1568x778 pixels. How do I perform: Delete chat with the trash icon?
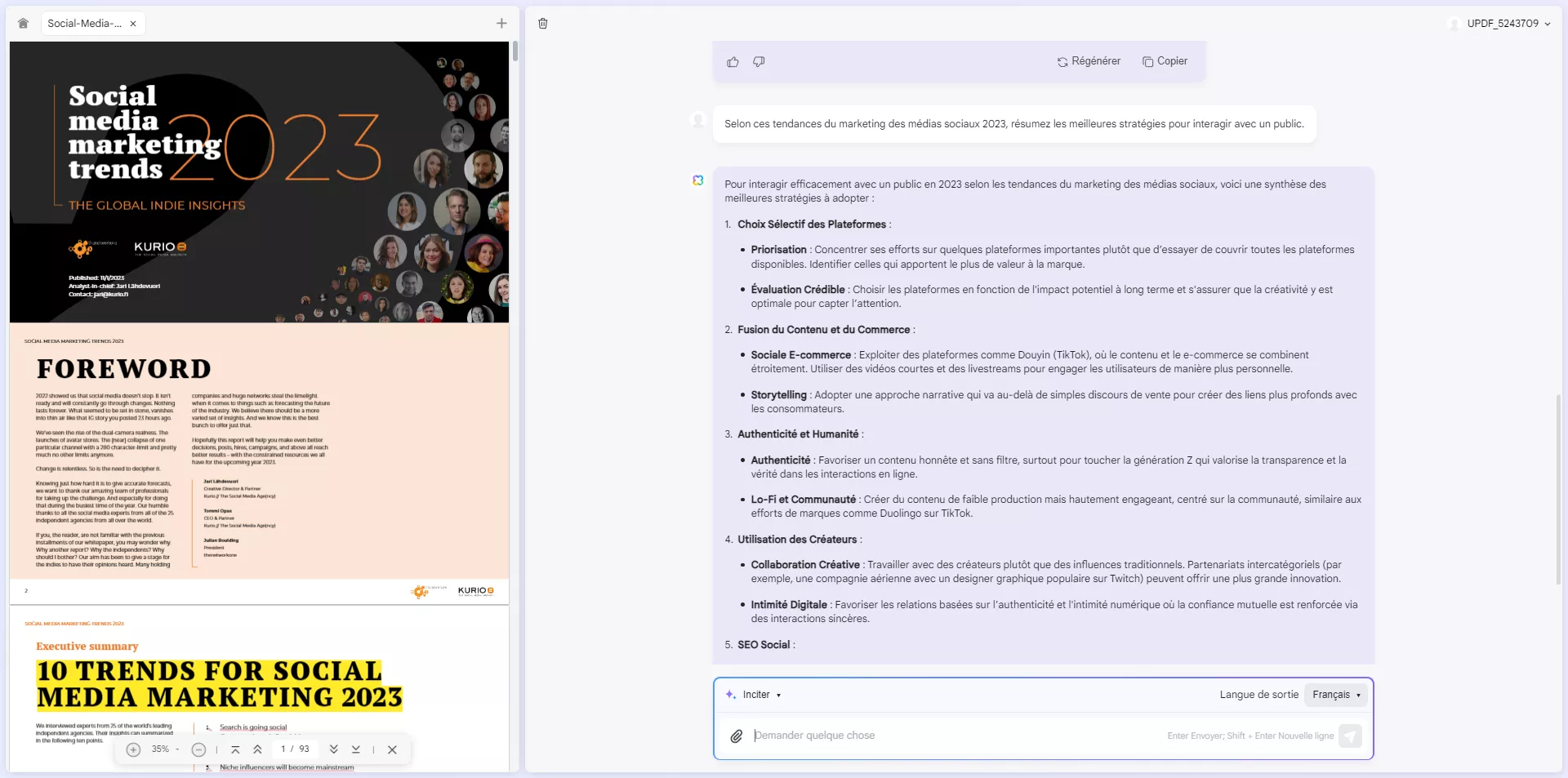click(543, 24)
